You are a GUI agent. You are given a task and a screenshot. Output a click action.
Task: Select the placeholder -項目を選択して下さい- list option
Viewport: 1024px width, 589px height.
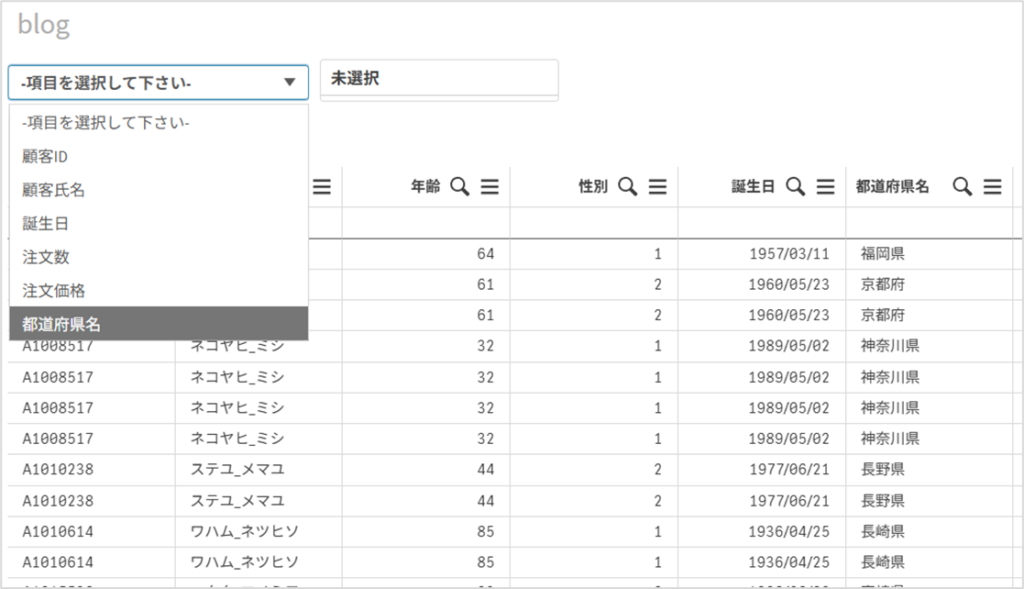(105, 122)
